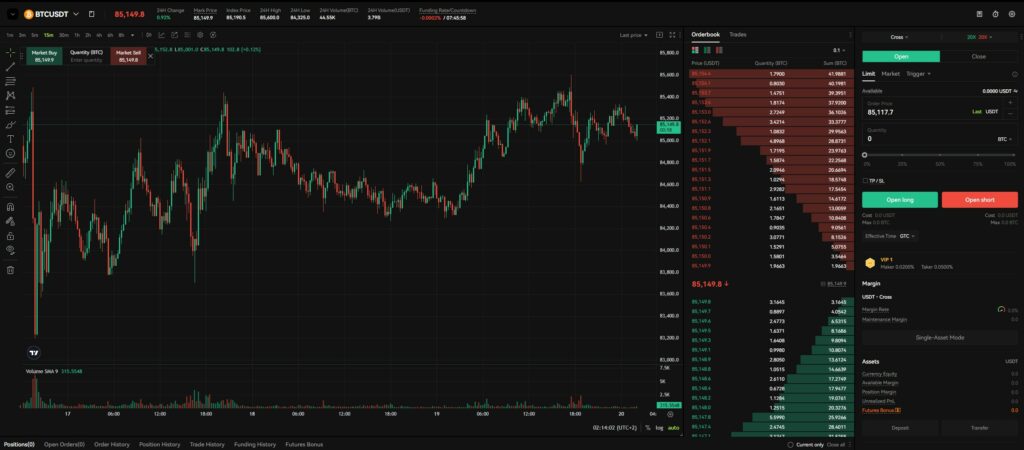Lock all drawing tools
The image size is (1024, 450).
pos(10,235)
